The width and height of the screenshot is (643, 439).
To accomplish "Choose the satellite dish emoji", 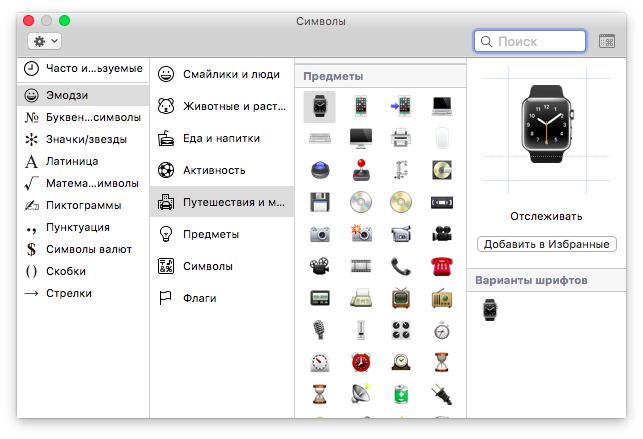I will tap(361, 394).
